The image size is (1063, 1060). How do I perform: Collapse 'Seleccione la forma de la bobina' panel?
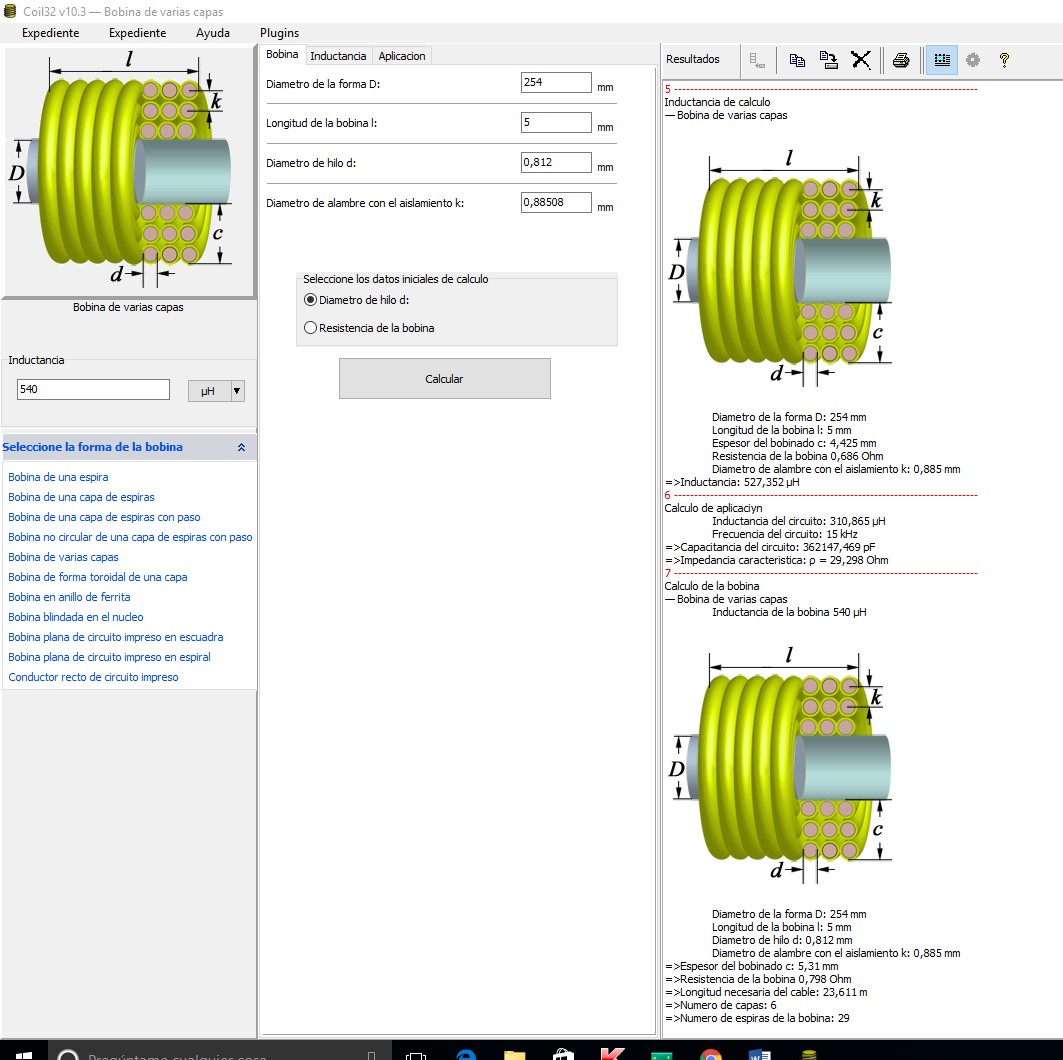(x=241, y=448)
